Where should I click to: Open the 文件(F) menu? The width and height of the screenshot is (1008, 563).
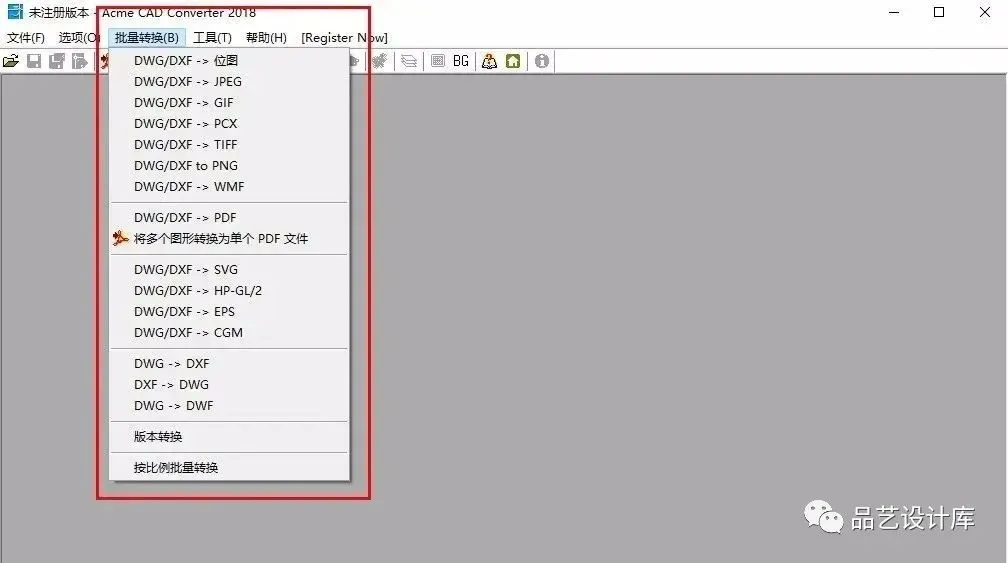pos(26,38)
